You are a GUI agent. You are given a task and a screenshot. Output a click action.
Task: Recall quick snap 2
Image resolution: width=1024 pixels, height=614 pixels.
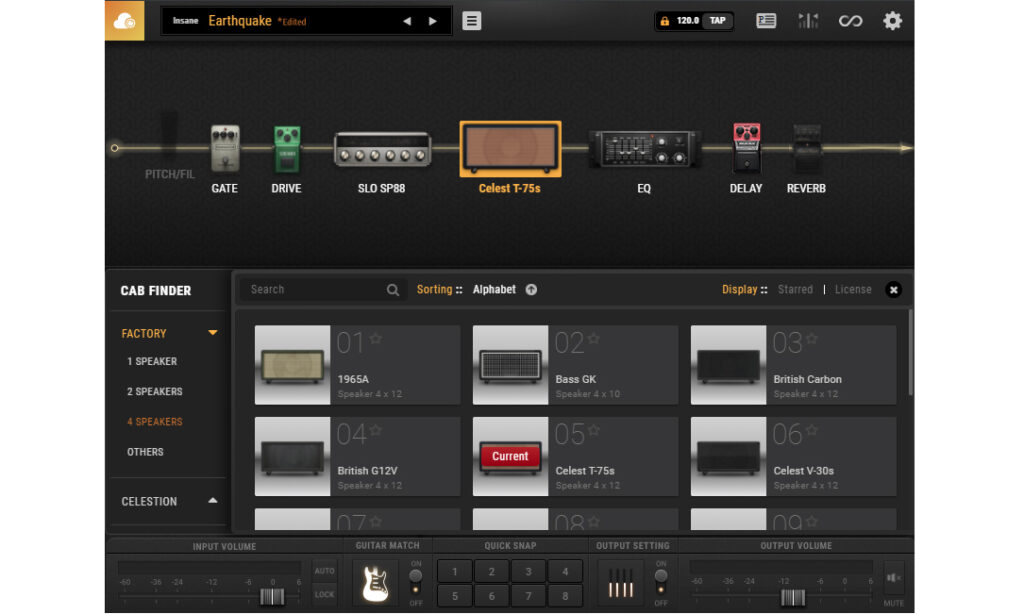492,572
